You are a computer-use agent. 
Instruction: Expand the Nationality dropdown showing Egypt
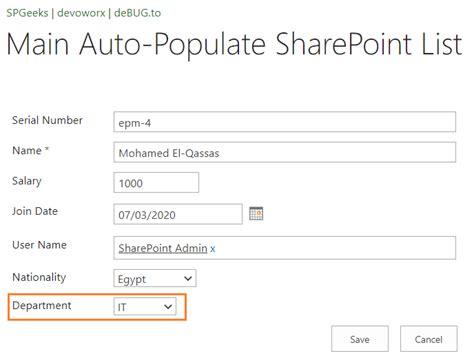pyautogui.click(x=155, y=278)
